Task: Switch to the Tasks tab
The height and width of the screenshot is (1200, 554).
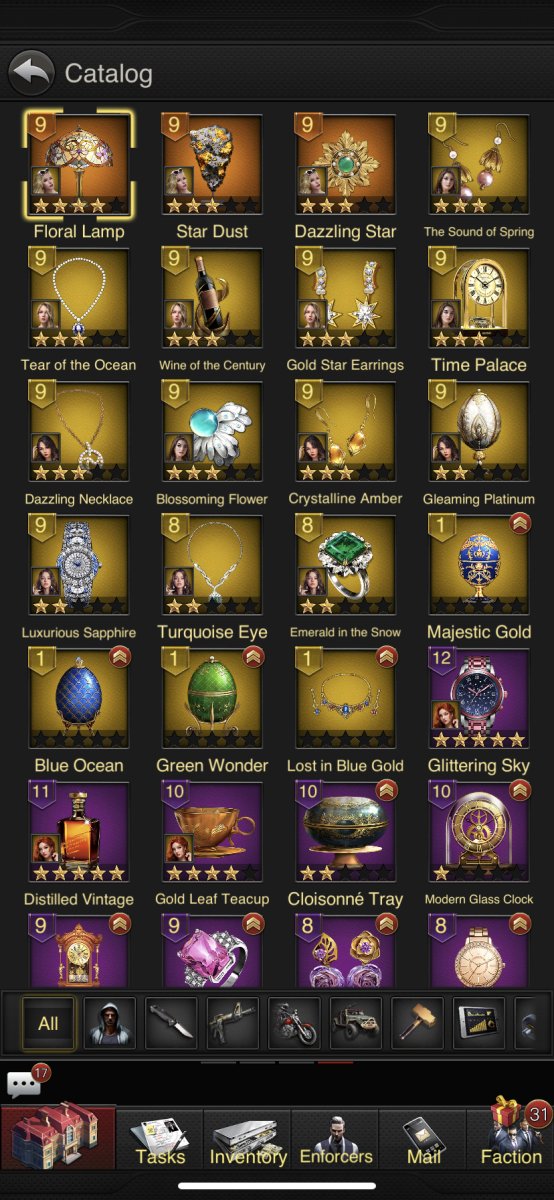Action: tap(160, 1140)
